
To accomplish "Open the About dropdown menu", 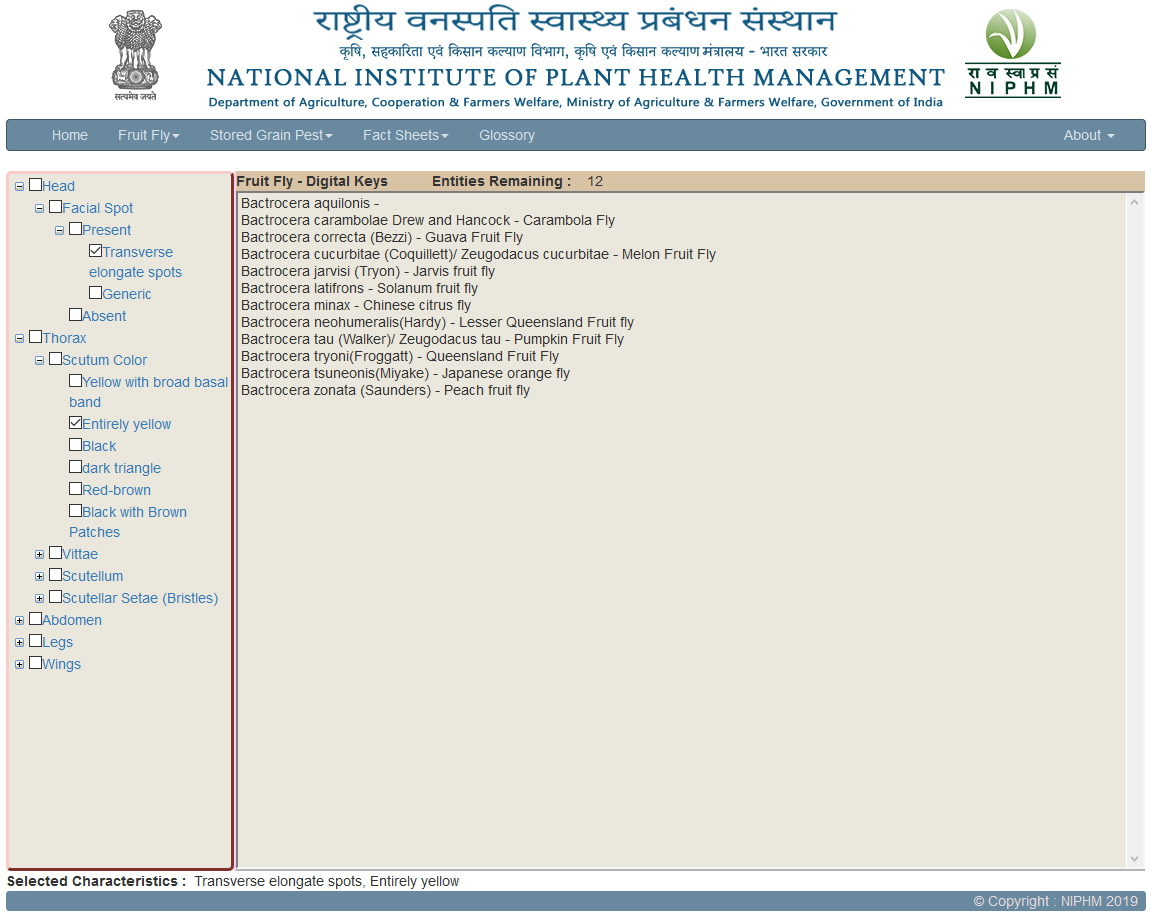I will click(x=1088, y=135).
